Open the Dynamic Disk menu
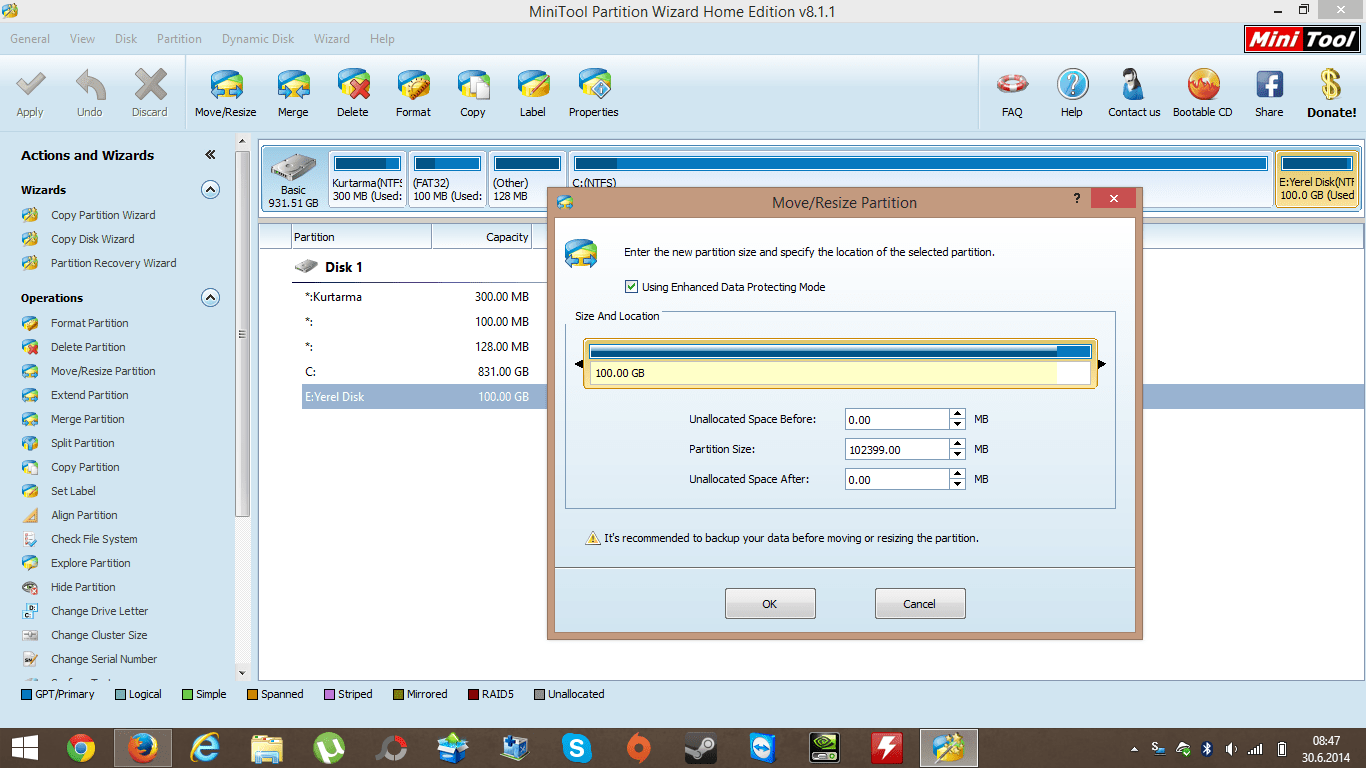 click(x=258, y=39)
